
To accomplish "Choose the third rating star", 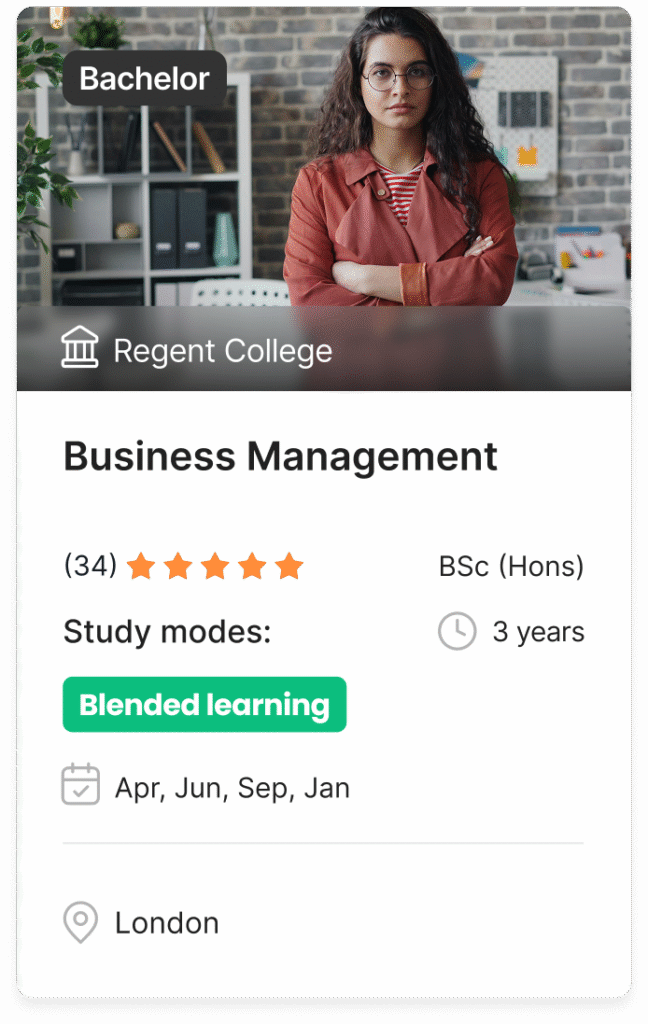I will click(x=215, y=567).
